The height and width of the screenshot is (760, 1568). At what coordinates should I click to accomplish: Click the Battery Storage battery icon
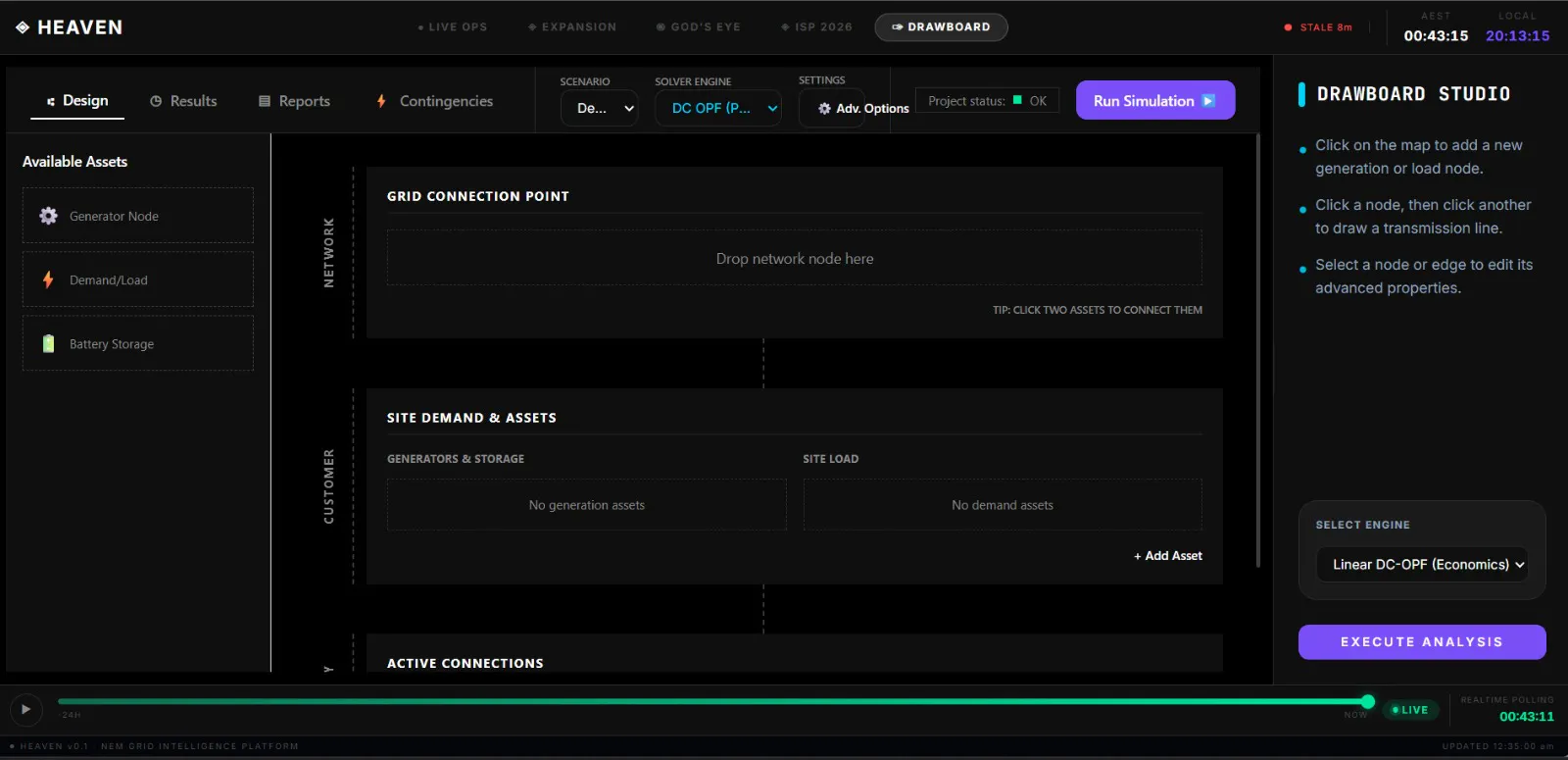48,344
